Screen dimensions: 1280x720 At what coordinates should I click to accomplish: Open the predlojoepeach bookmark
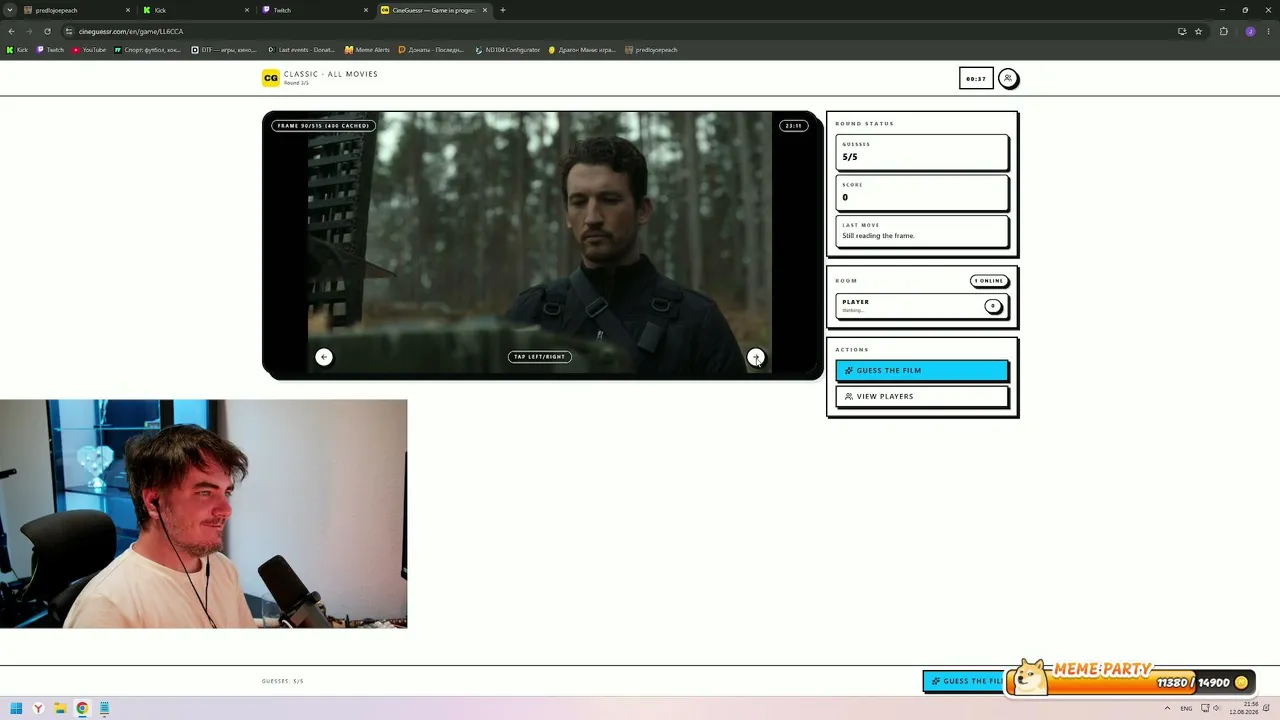click(x=651, y=50)
